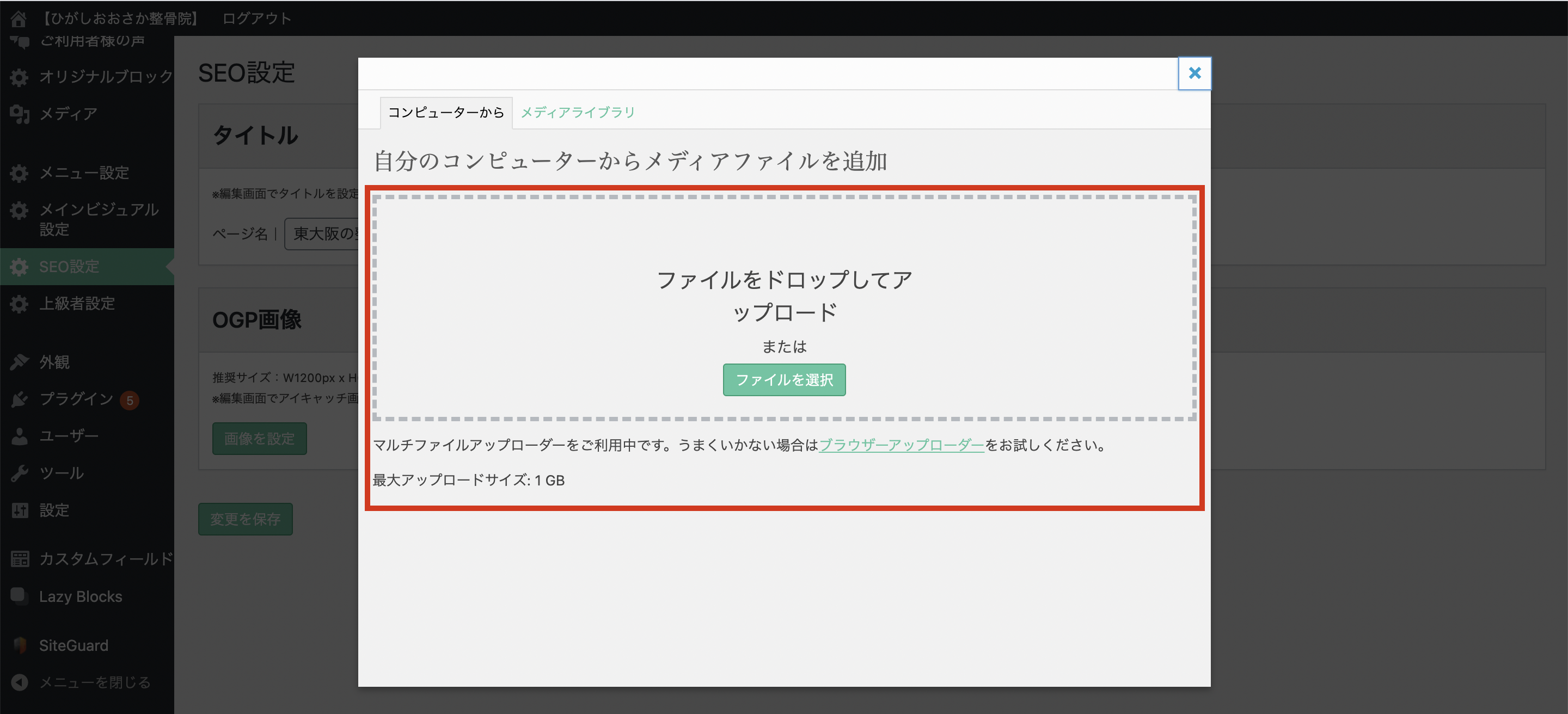The width and height of the screenshot is (1568, 714).
Task: Click the SiteGuard shield icon
Action: 20,645
